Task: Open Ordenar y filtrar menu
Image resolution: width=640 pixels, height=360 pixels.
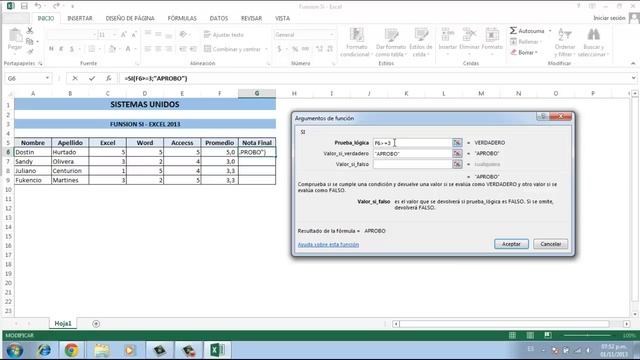Action: pos(564,42)
